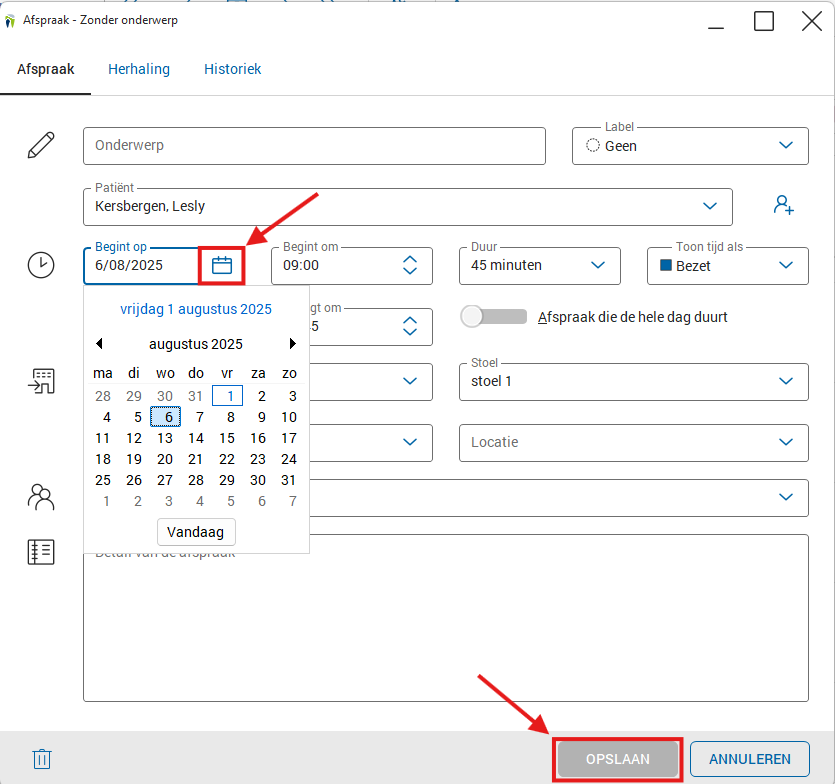Click the Onderwerp input field
The height and width of the screenshot is (784, 835).
point(314,146)
